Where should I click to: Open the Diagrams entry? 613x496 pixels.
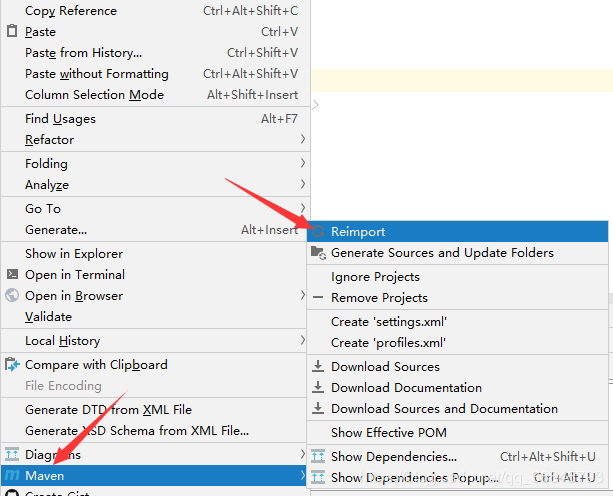(x=155, y=455)
